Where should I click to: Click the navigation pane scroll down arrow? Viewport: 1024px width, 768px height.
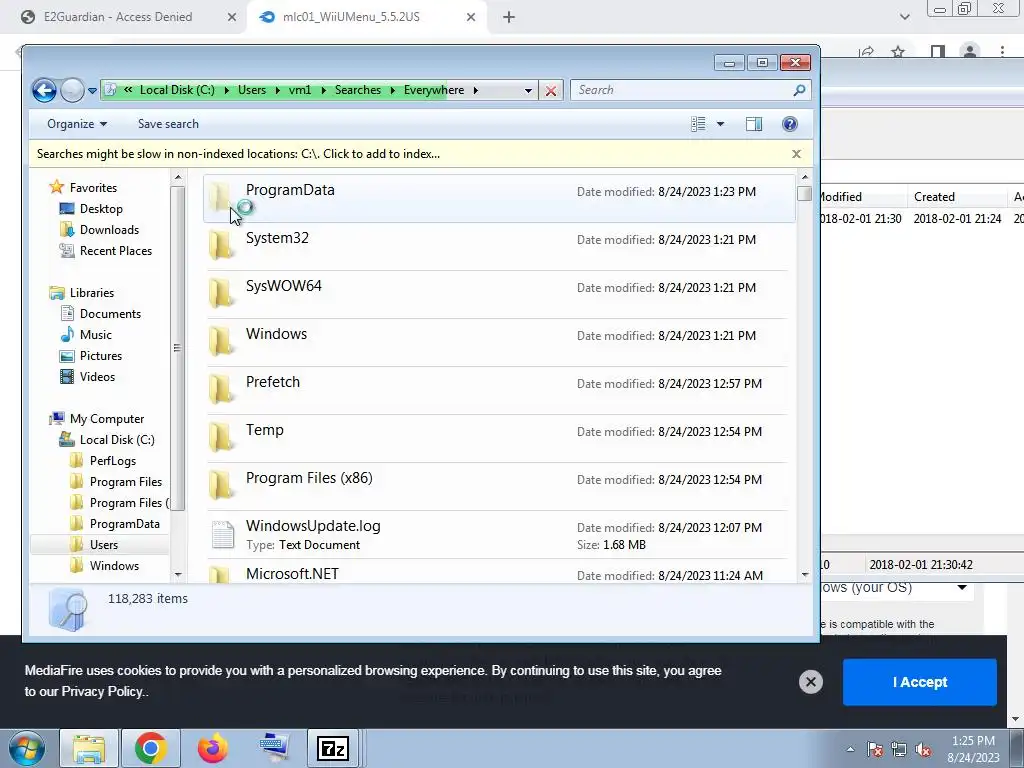tap(178, 575)
